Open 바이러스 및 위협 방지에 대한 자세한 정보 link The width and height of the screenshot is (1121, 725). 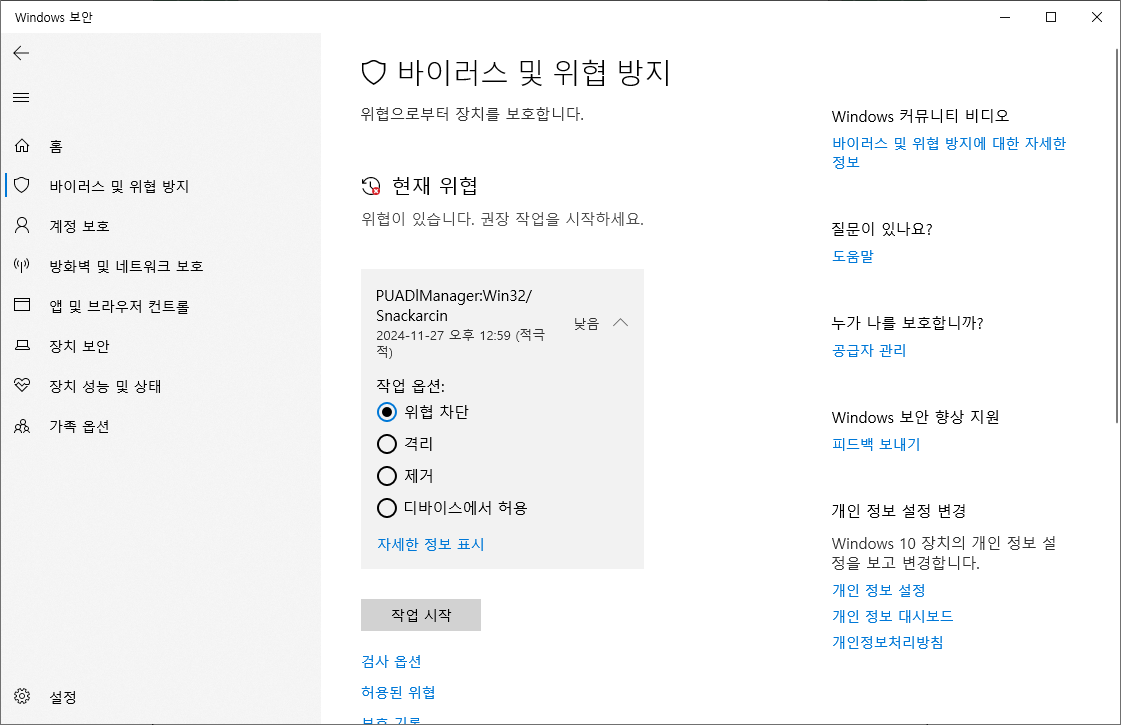tap(949, 152)
